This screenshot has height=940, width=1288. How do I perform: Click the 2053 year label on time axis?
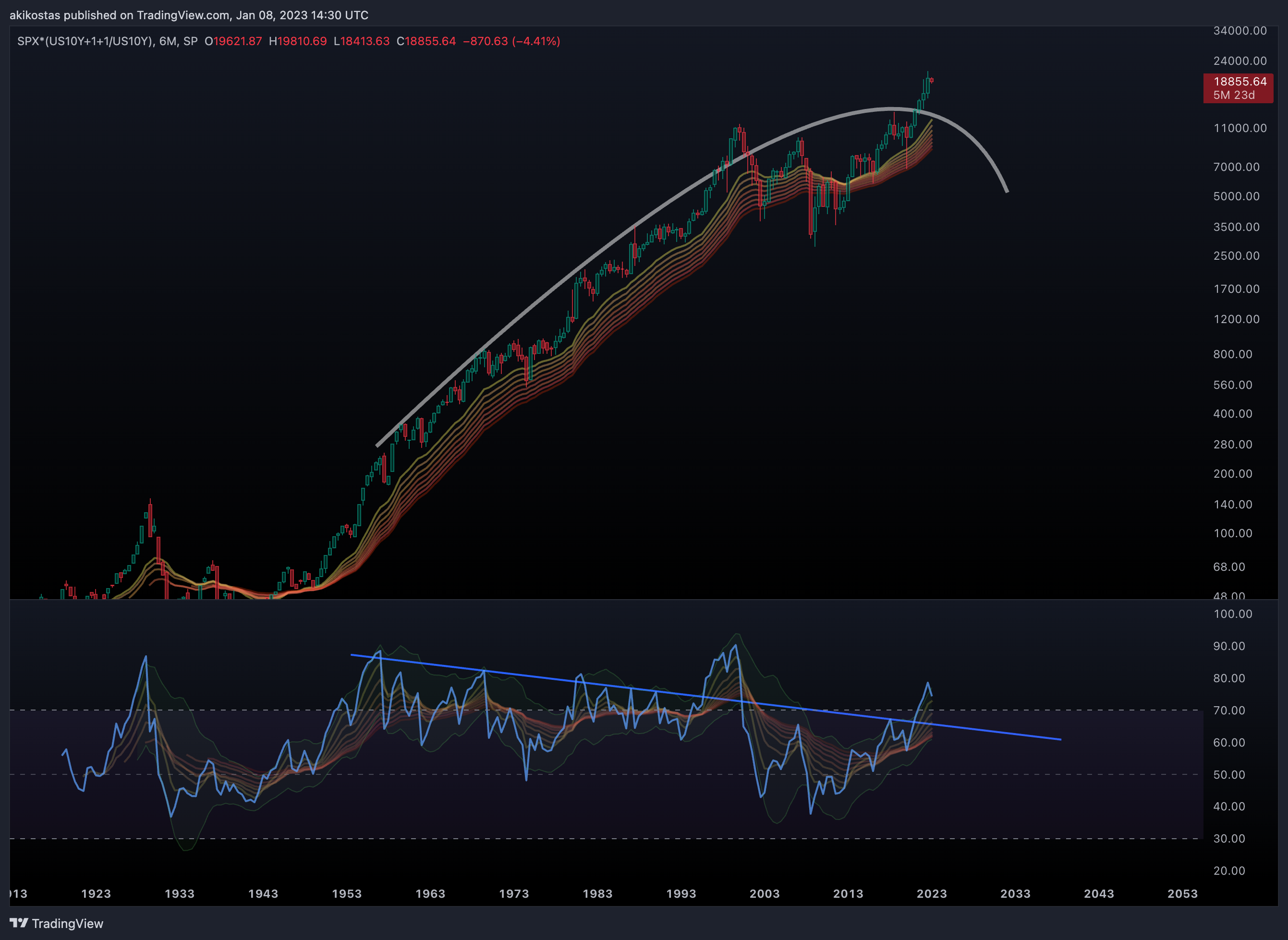click(x=1183, y=894)
